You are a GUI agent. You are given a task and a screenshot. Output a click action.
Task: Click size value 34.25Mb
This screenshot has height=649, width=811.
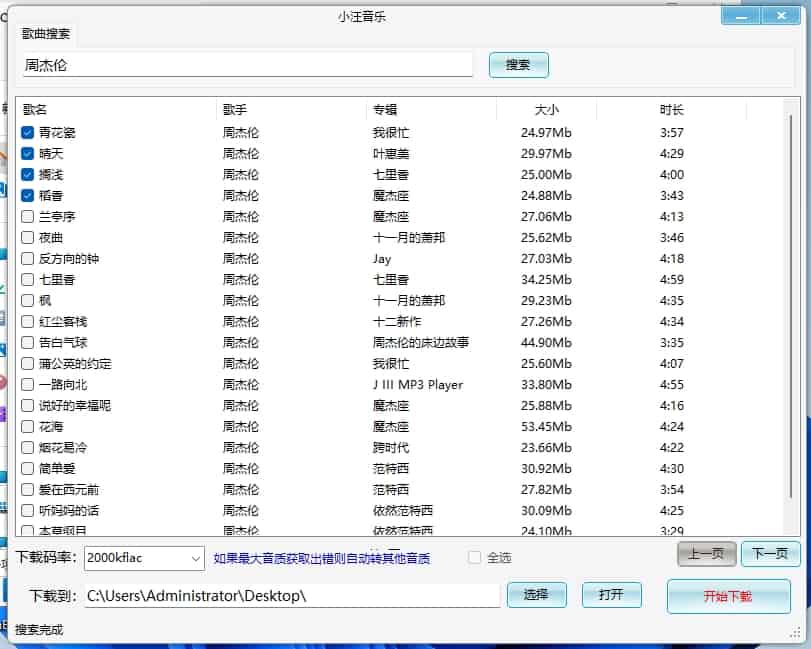point(546,280)
